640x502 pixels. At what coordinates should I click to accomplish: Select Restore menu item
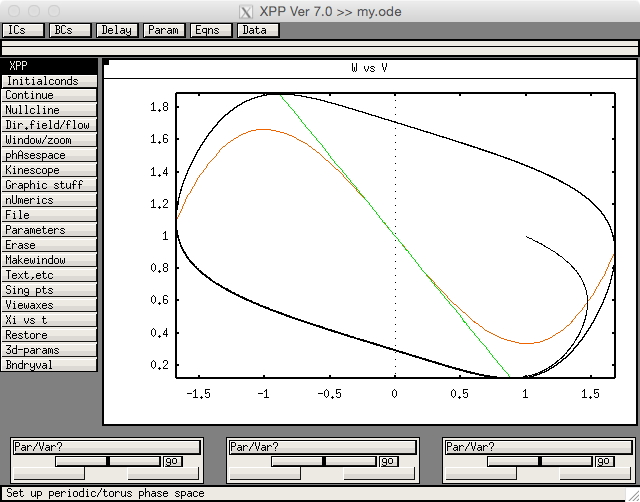pos(49,335)
